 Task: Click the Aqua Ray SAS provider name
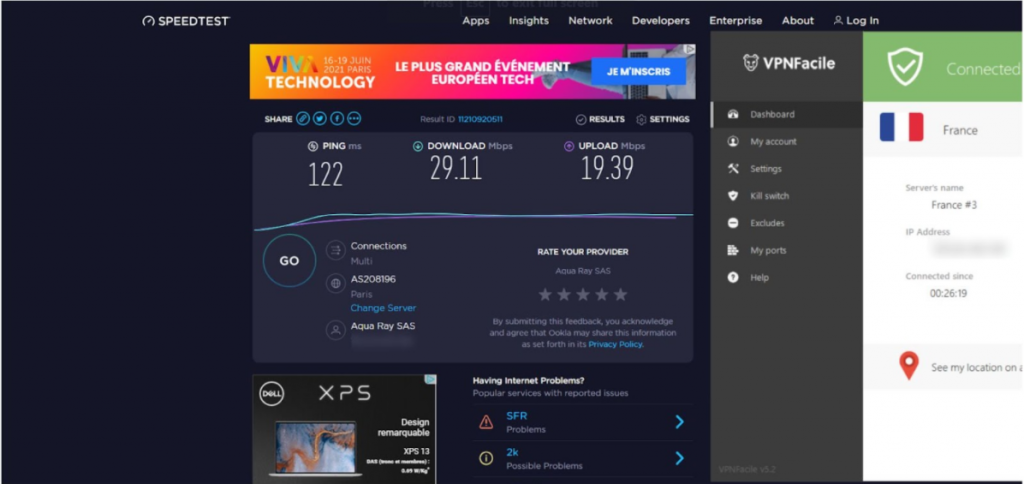[383, 326]
